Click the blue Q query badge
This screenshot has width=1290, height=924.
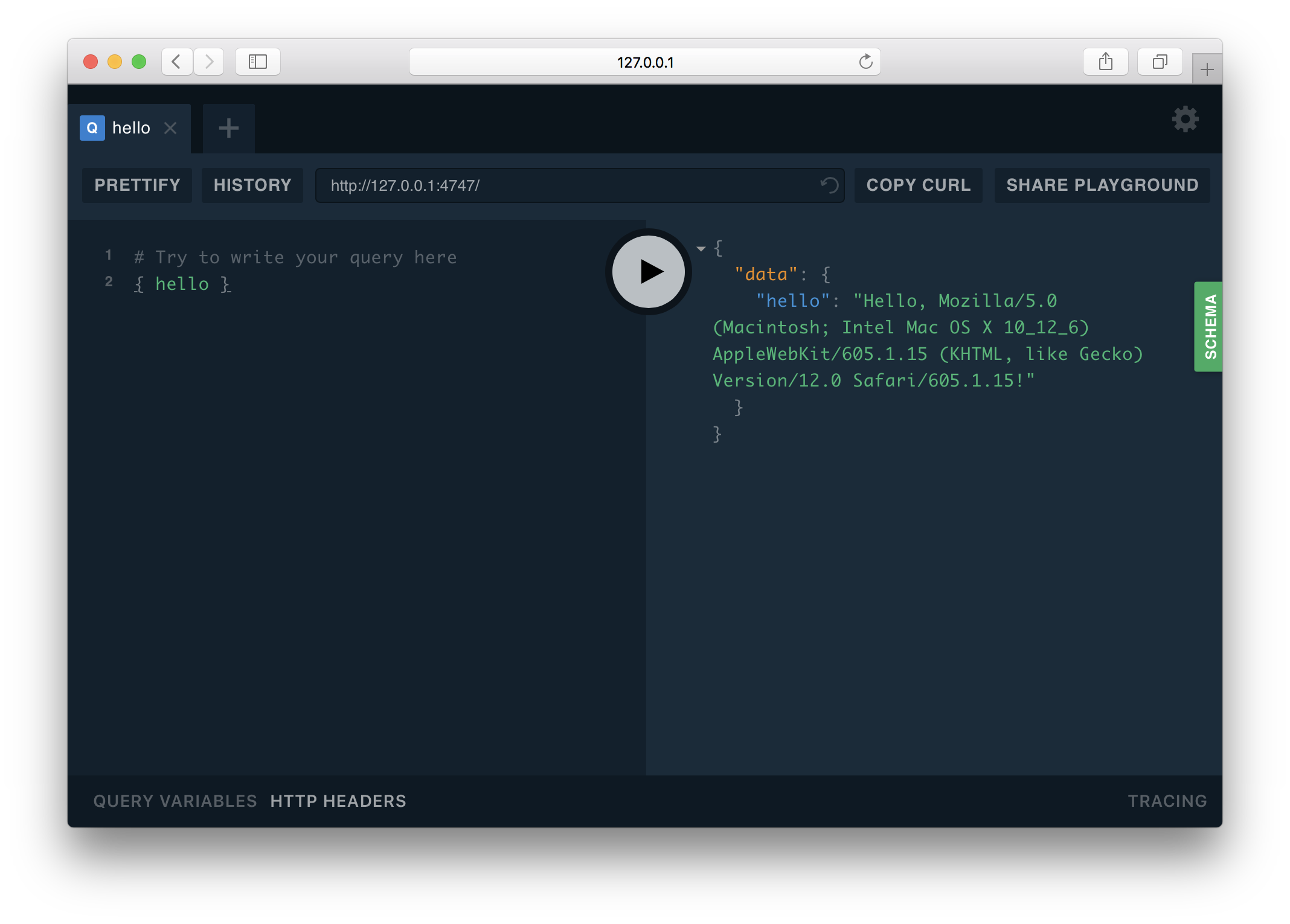[92, 128]
